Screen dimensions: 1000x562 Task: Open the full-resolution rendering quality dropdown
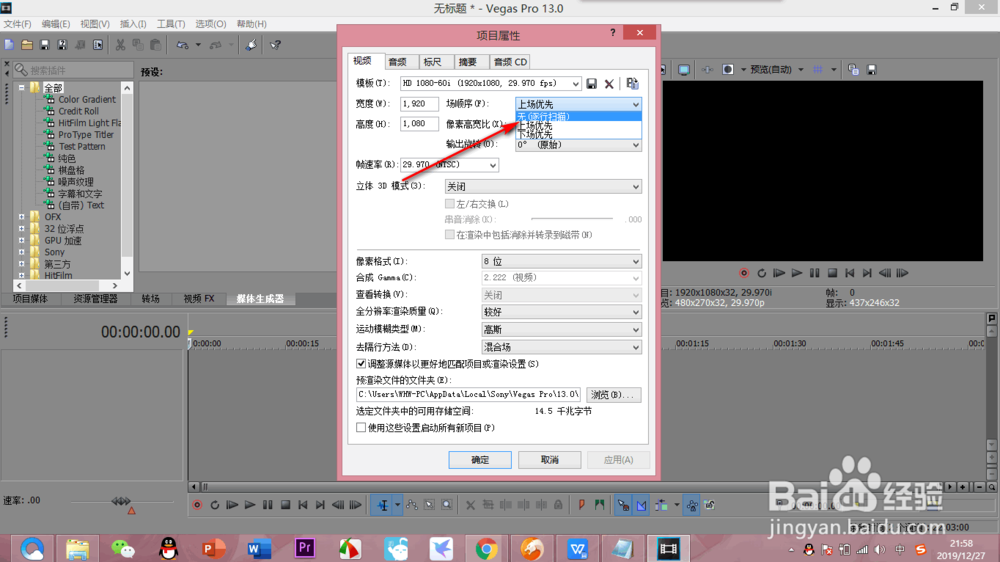click(x=561, y=312)
